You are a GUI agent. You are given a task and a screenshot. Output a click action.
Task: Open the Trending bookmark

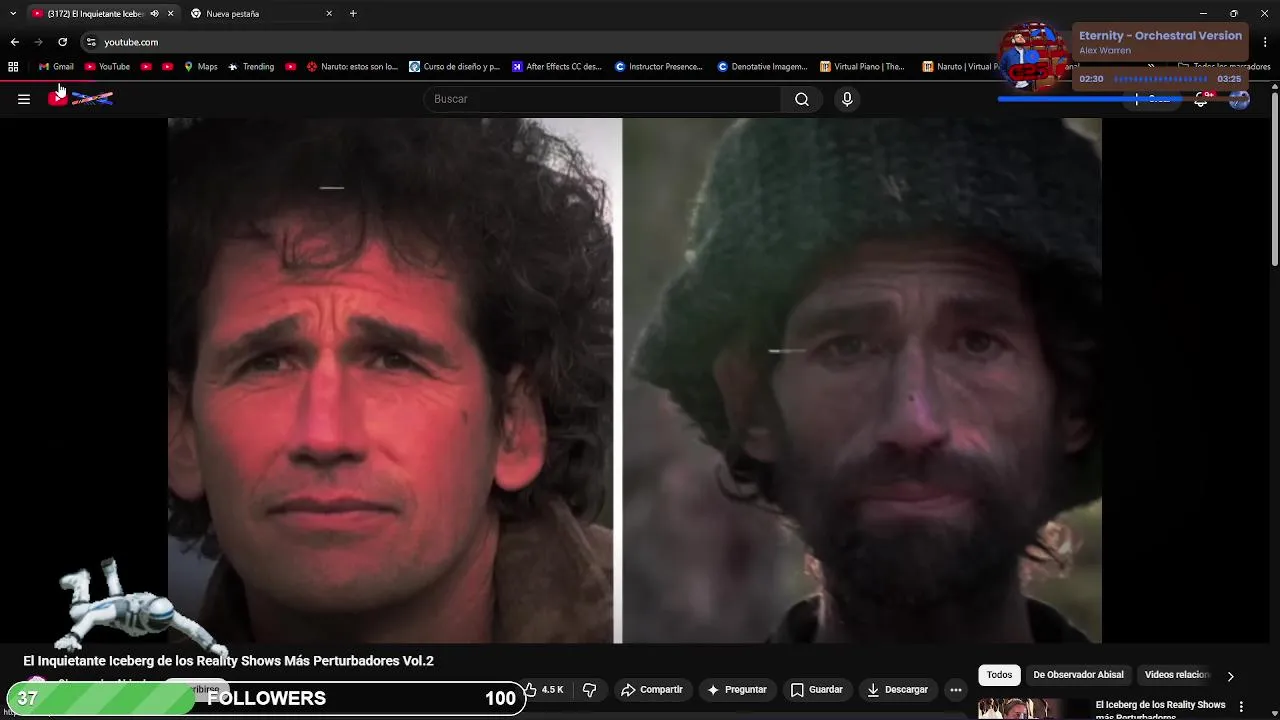(x=251, y=67)
